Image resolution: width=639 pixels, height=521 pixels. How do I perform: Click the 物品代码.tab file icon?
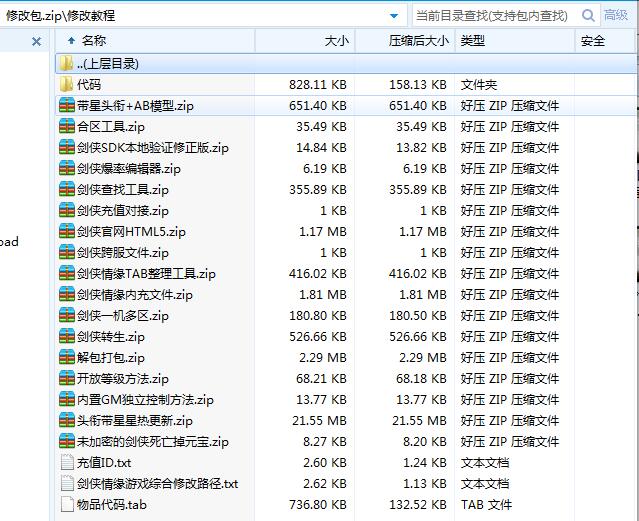pyautogui.click(x=67, y=505)
